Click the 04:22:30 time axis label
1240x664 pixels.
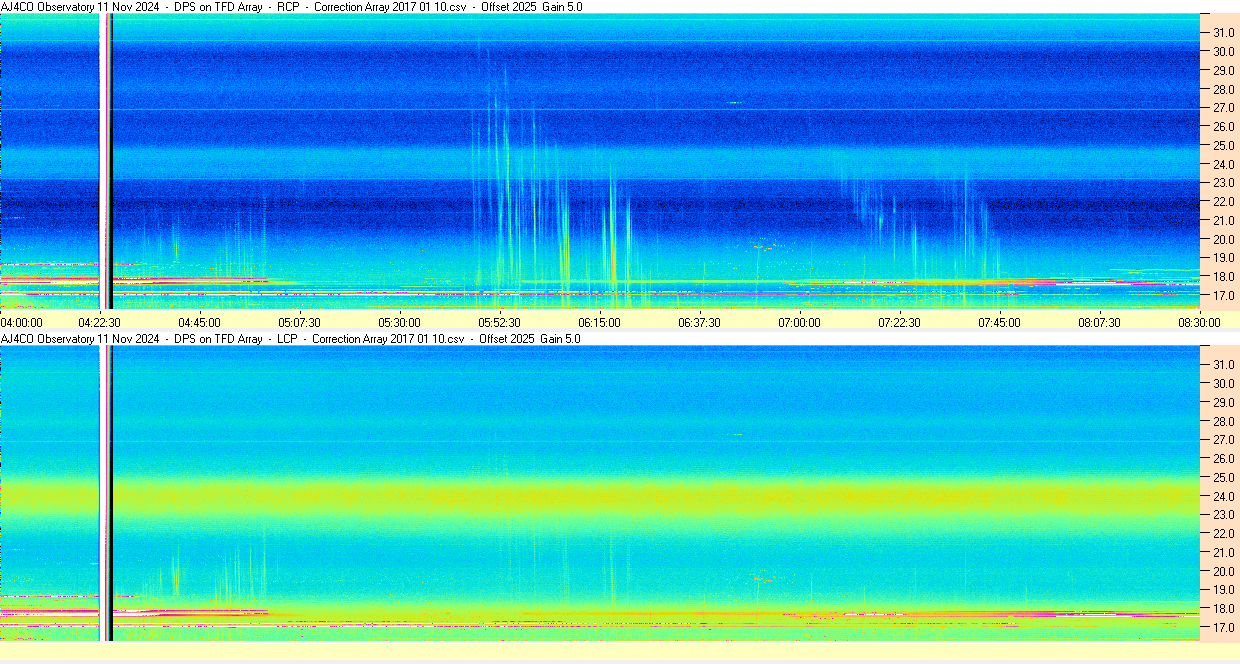[x=100, y=322]
